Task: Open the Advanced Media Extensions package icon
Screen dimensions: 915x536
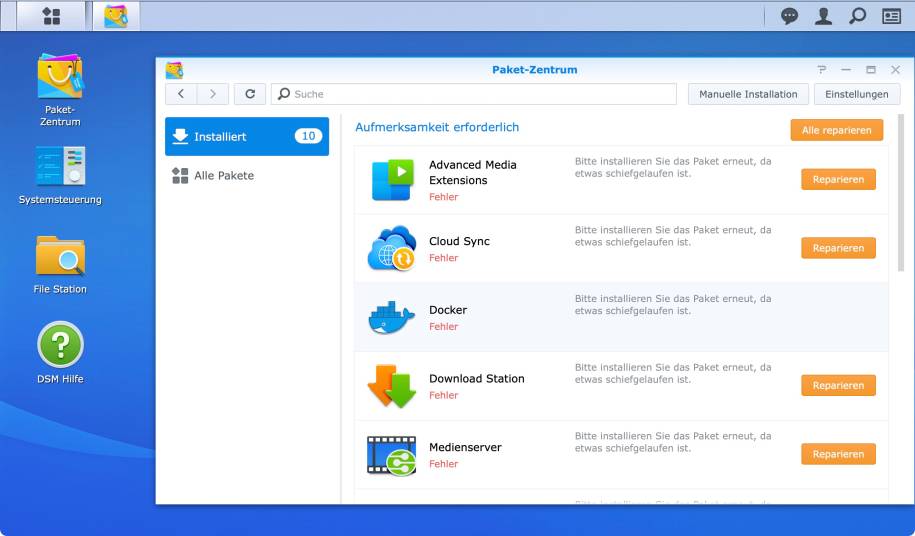Action: click(392, 180)
